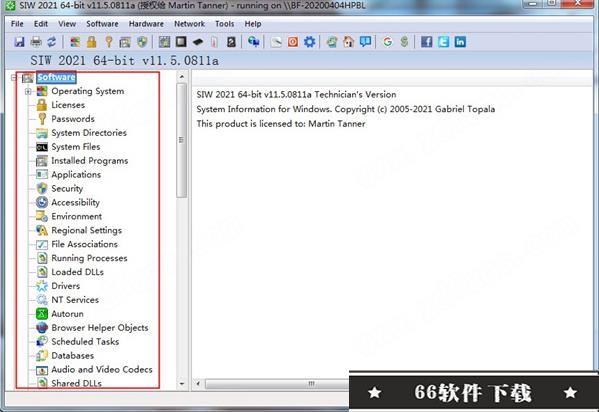Click the key toolbar icon

tap(108, 42)
